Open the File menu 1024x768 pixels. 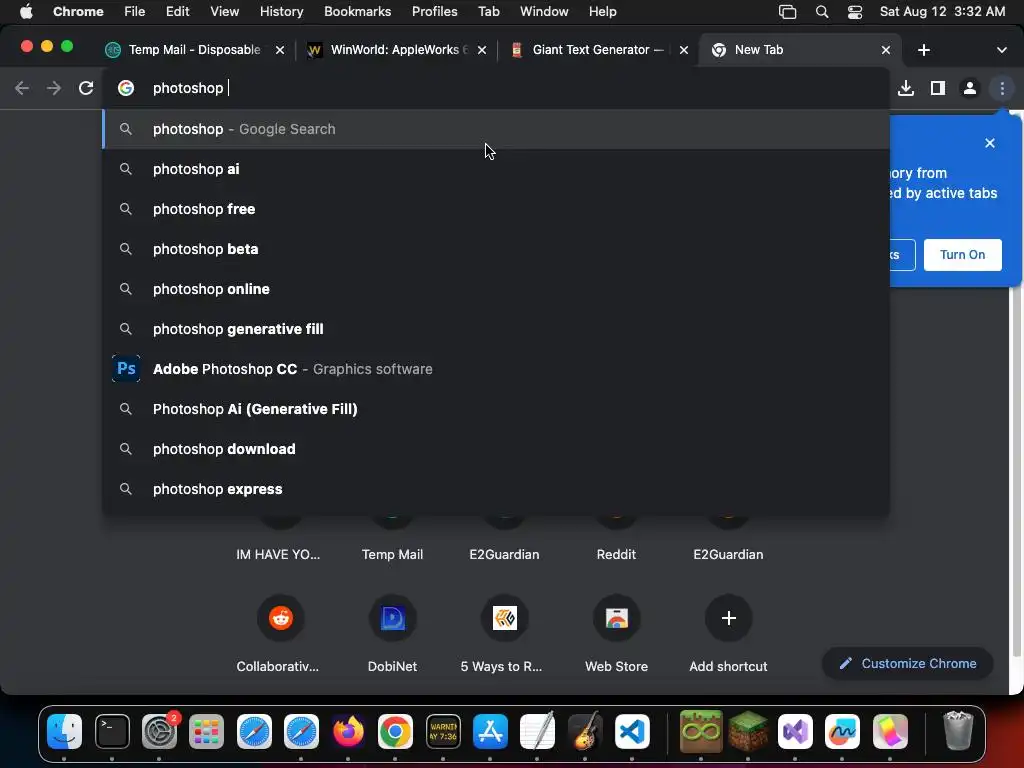135,12
